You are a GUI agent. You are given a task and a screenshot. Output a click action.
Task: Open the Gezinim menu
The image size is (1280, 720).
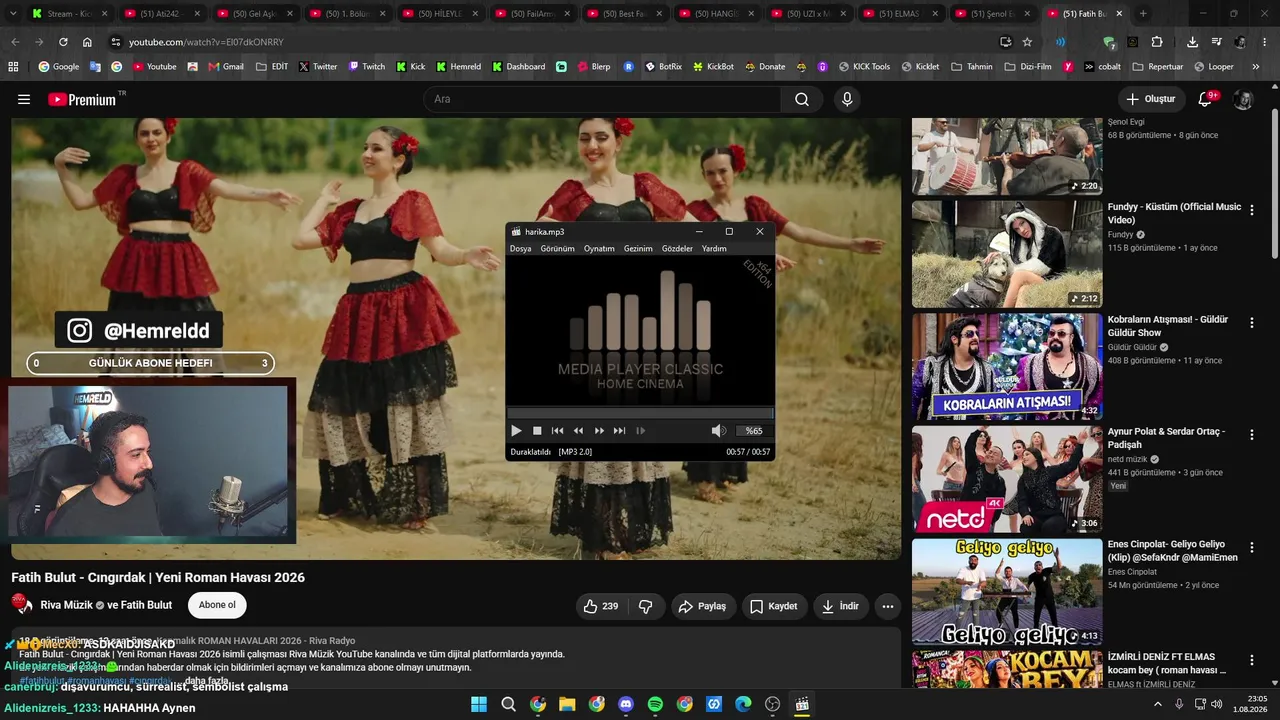638,249
